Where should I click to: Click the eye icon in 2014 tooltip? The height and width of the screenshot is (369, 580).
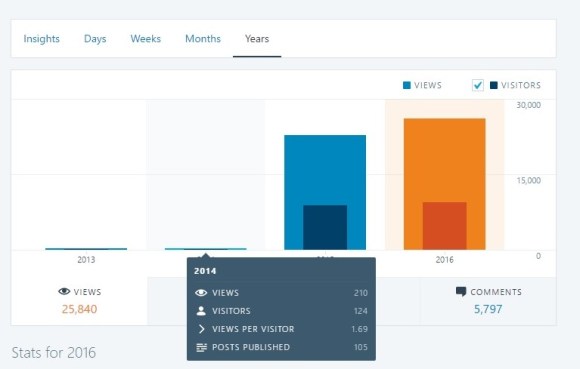(201, 293)
